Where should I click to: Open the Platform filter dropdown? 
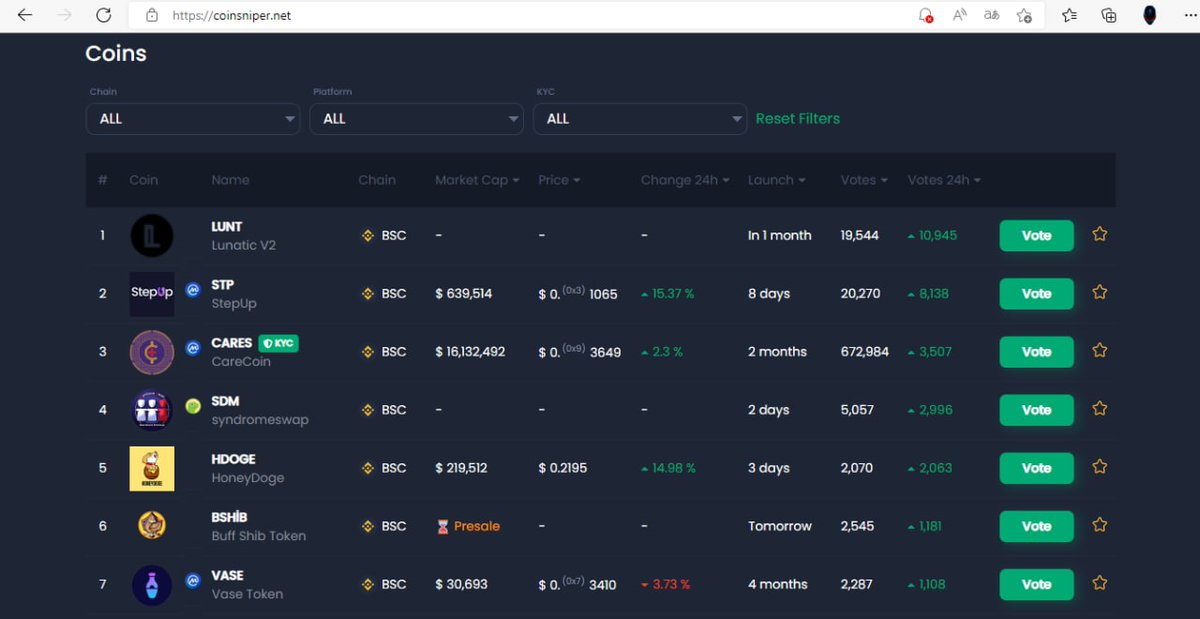417,119
